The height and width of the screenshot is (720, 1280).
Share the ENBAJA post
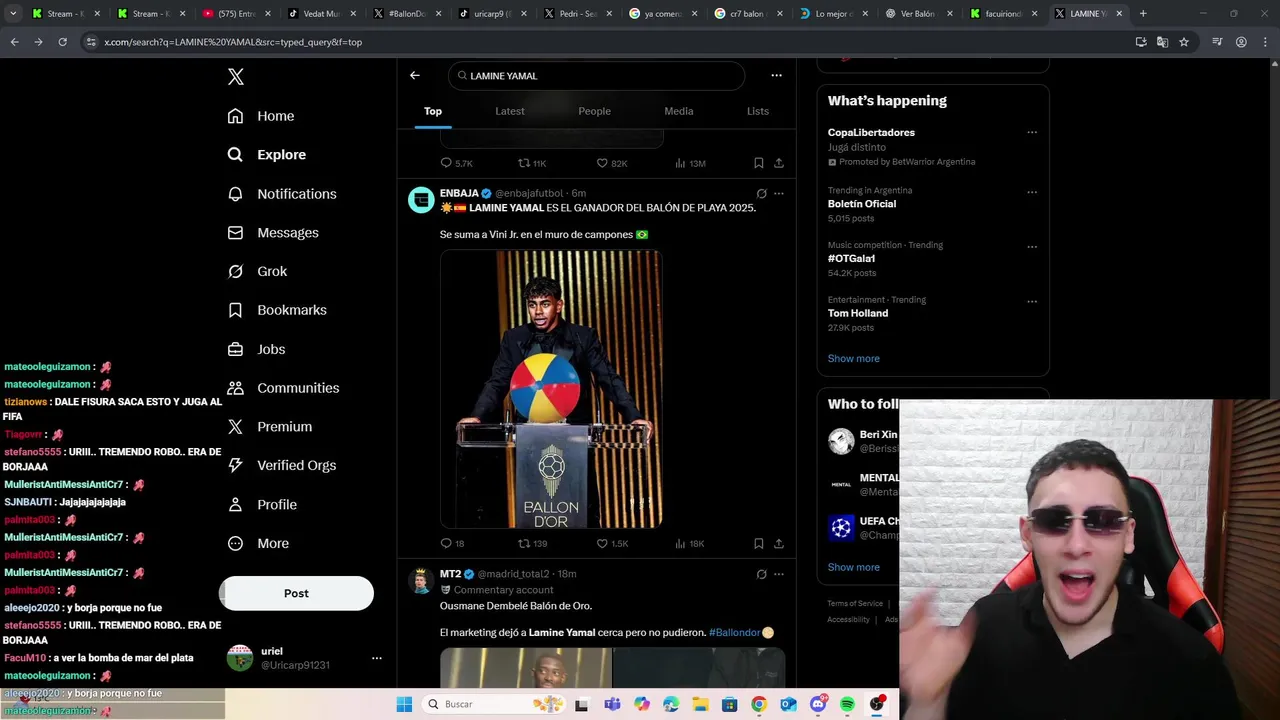click(x=779, y=544)
